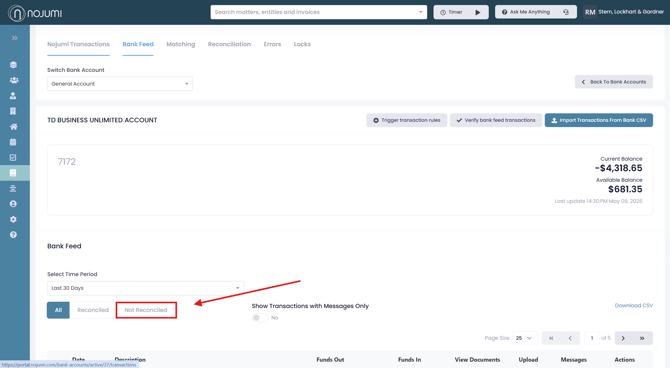The image size is (670, 368).
Task: Open the Reconciliation tab
Action: (x=229, y=44)
